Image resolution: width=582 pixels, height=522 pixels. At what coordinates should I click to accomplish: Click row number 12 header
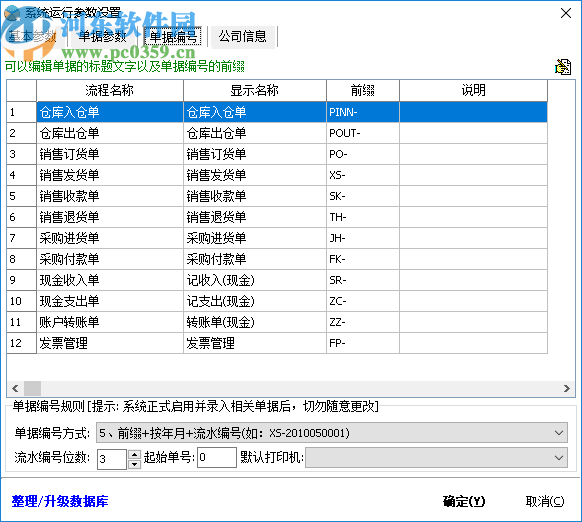tap(22, 343)
